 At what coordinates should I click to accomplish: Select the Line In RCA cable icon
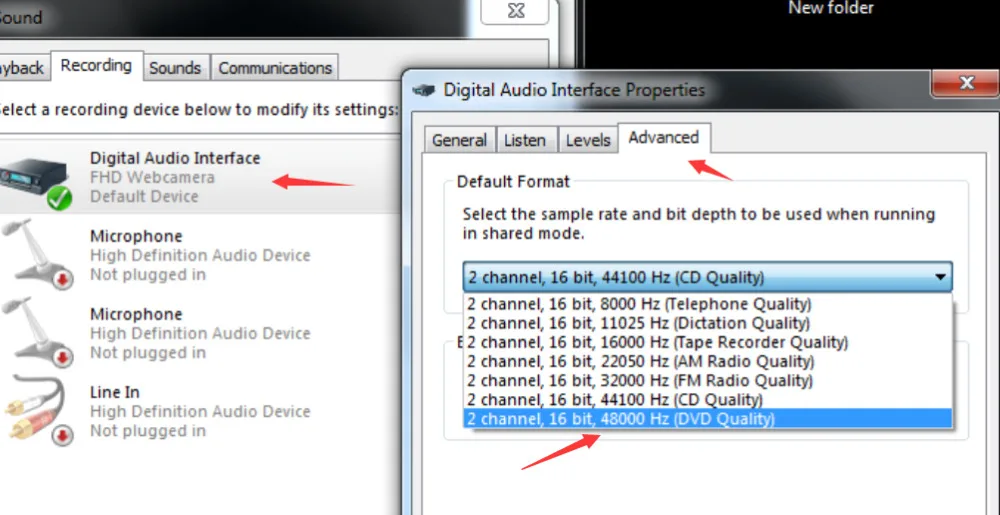(38, 409)
